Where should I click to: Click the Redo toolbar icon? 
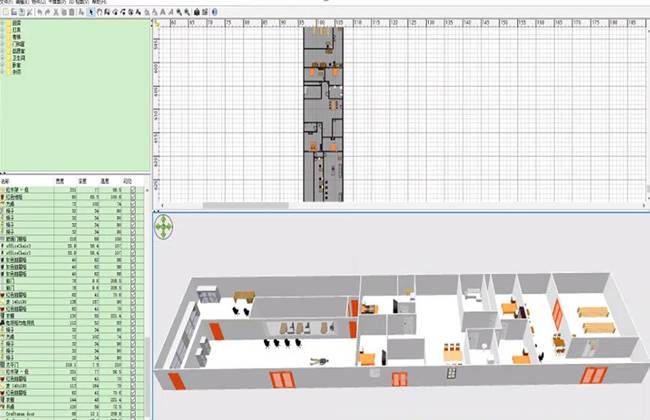tap(47, 12)
